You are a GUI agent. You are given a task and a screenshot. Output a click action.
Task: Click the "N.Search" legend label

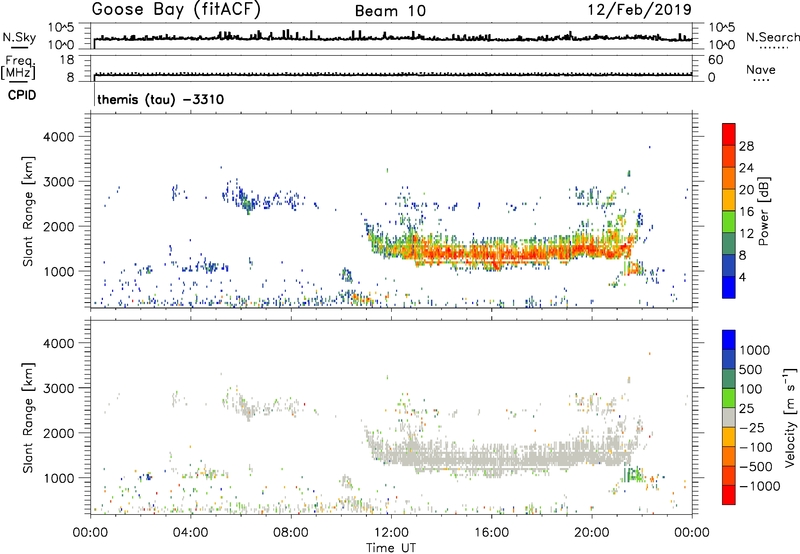click(772, 37)
